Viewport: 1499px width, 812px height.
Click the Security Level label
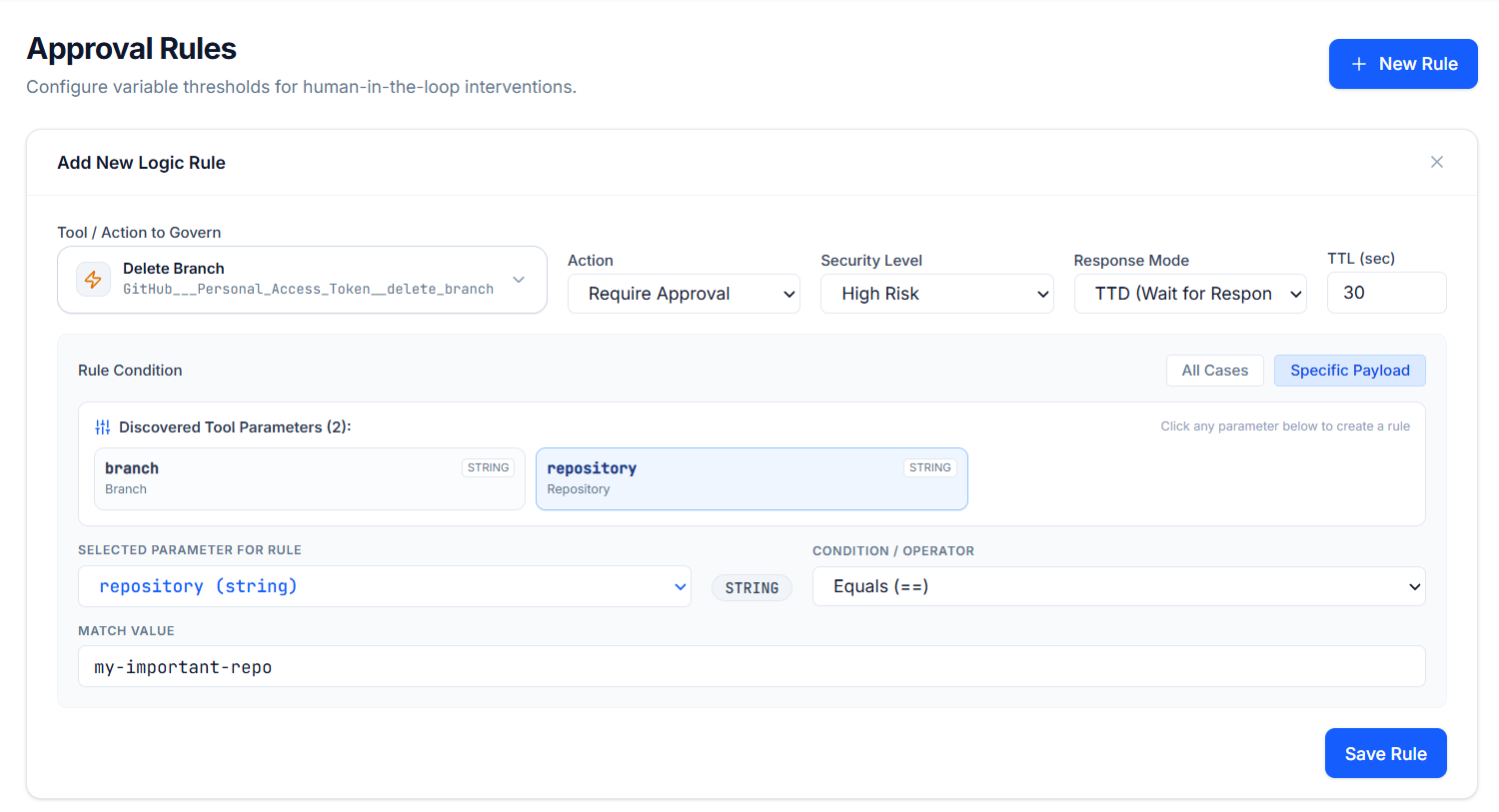click(x=871, y=261)
